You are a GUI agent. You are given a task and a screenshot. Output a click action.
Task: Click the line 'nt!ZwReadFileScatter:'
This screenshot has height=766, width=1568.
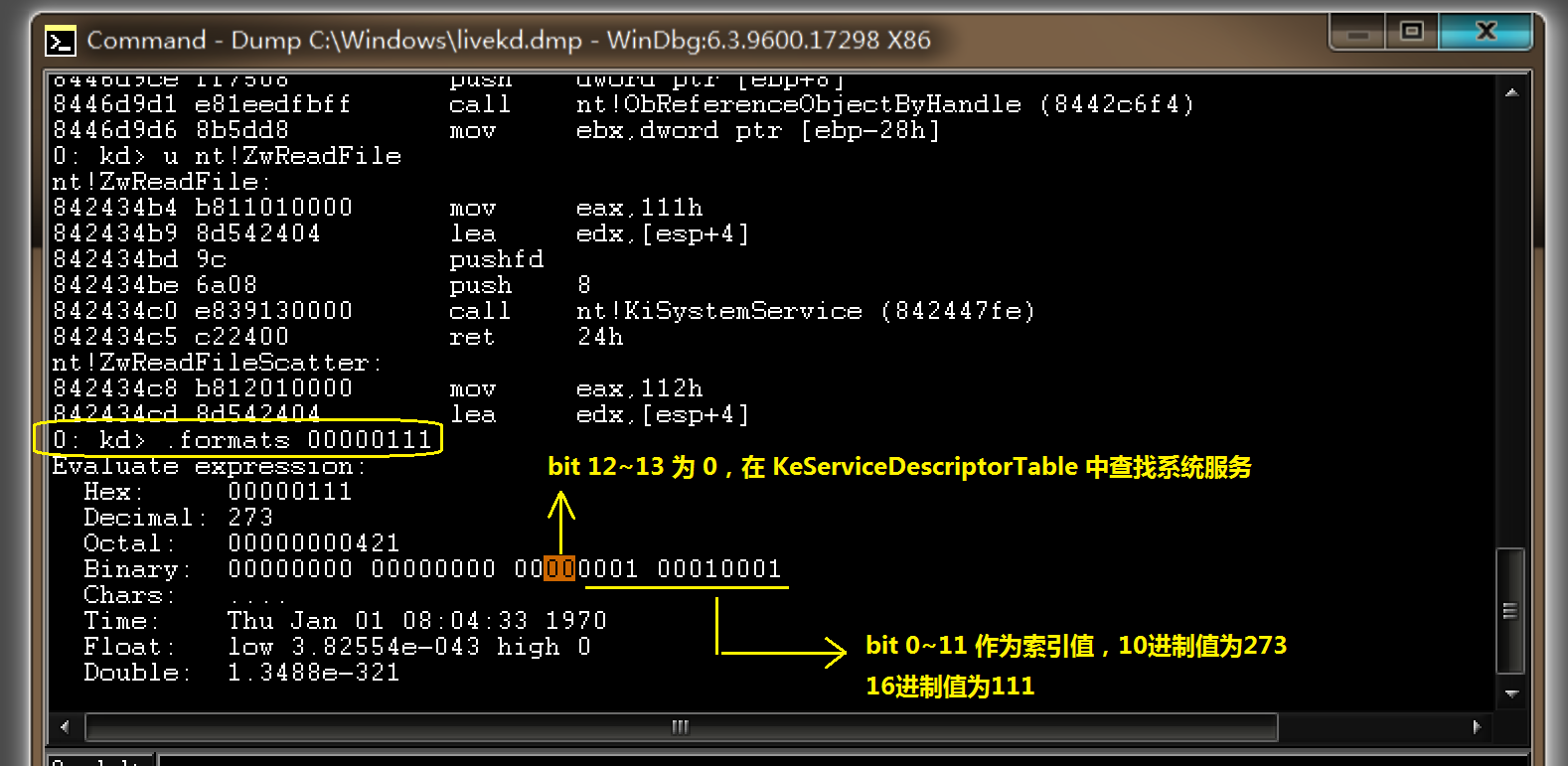(x=217, y=363)
